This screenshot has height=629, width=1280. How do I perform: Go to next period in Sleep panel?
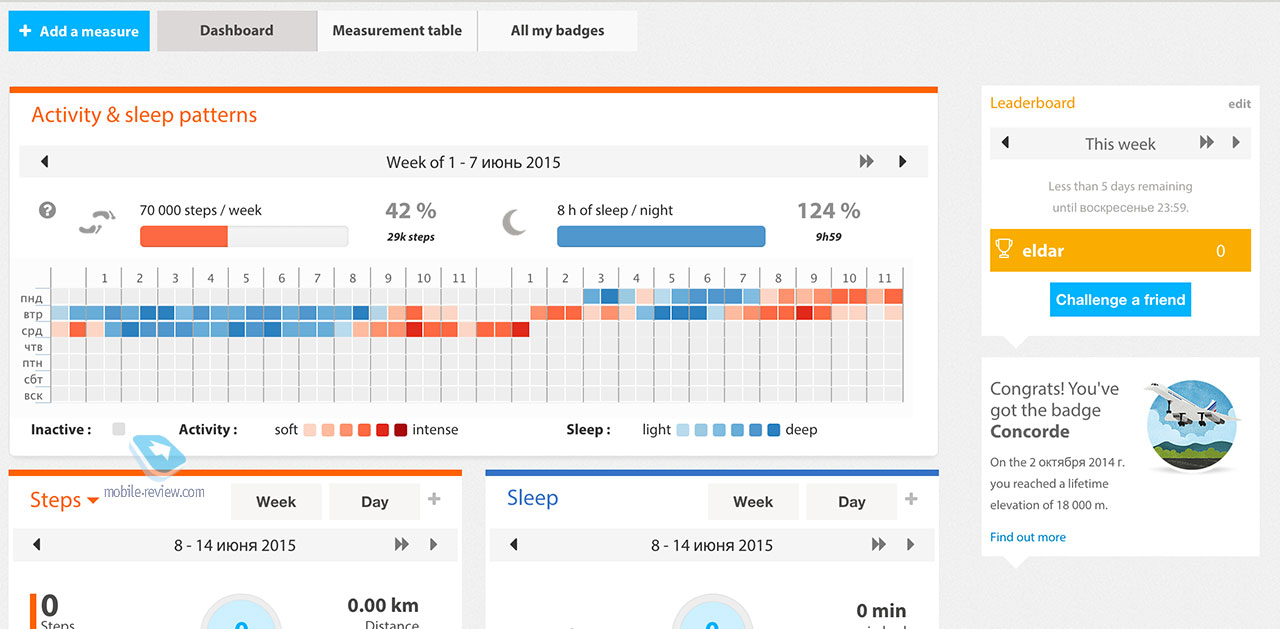[911, 545]
